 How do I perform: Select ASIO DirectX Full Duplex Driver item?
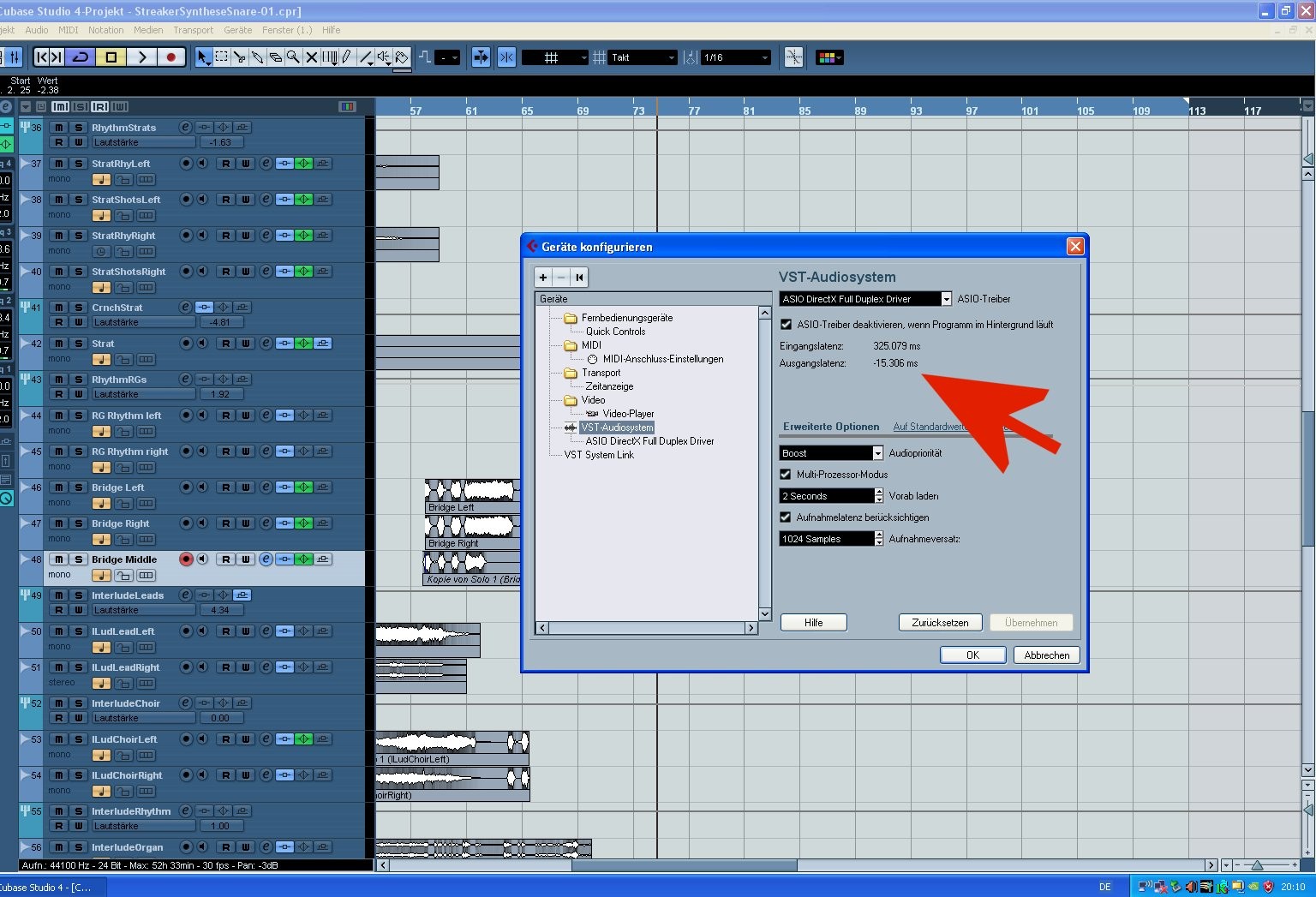point(649,441)
